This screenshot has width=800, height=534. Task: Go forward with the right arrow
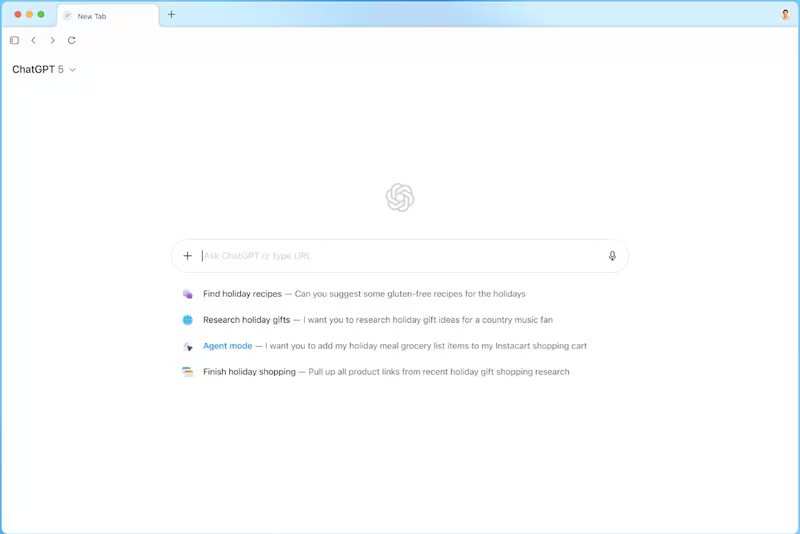tap(53, 40)
